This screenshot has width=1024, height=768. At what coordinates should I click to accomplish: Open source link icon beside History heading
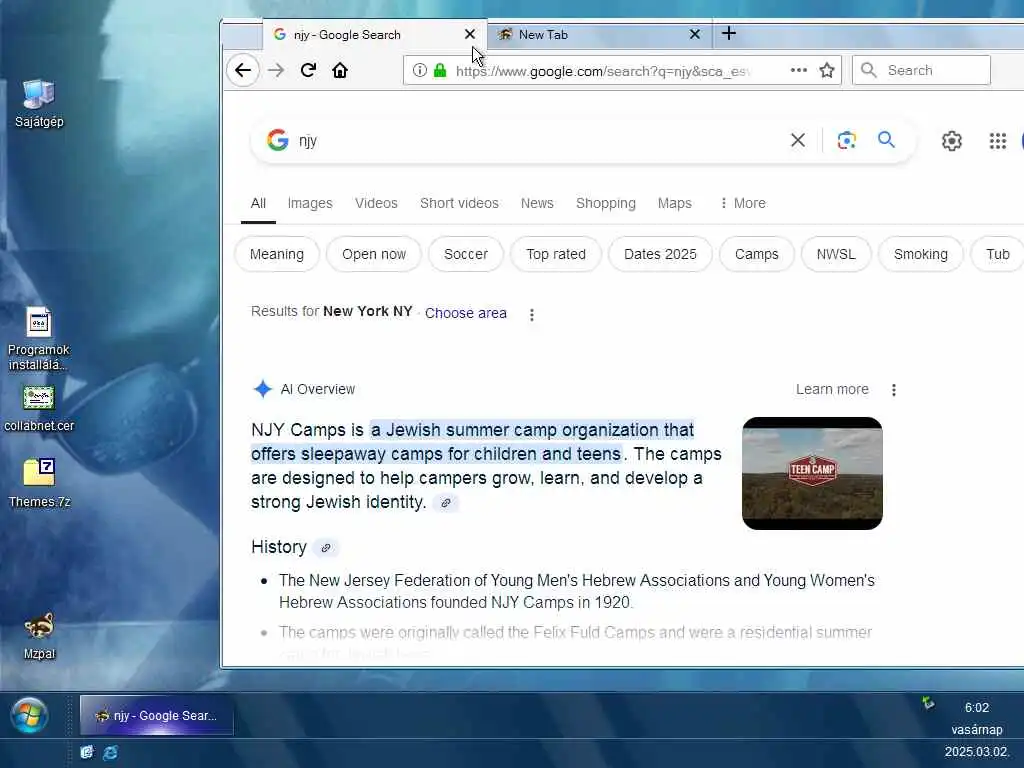325,548
